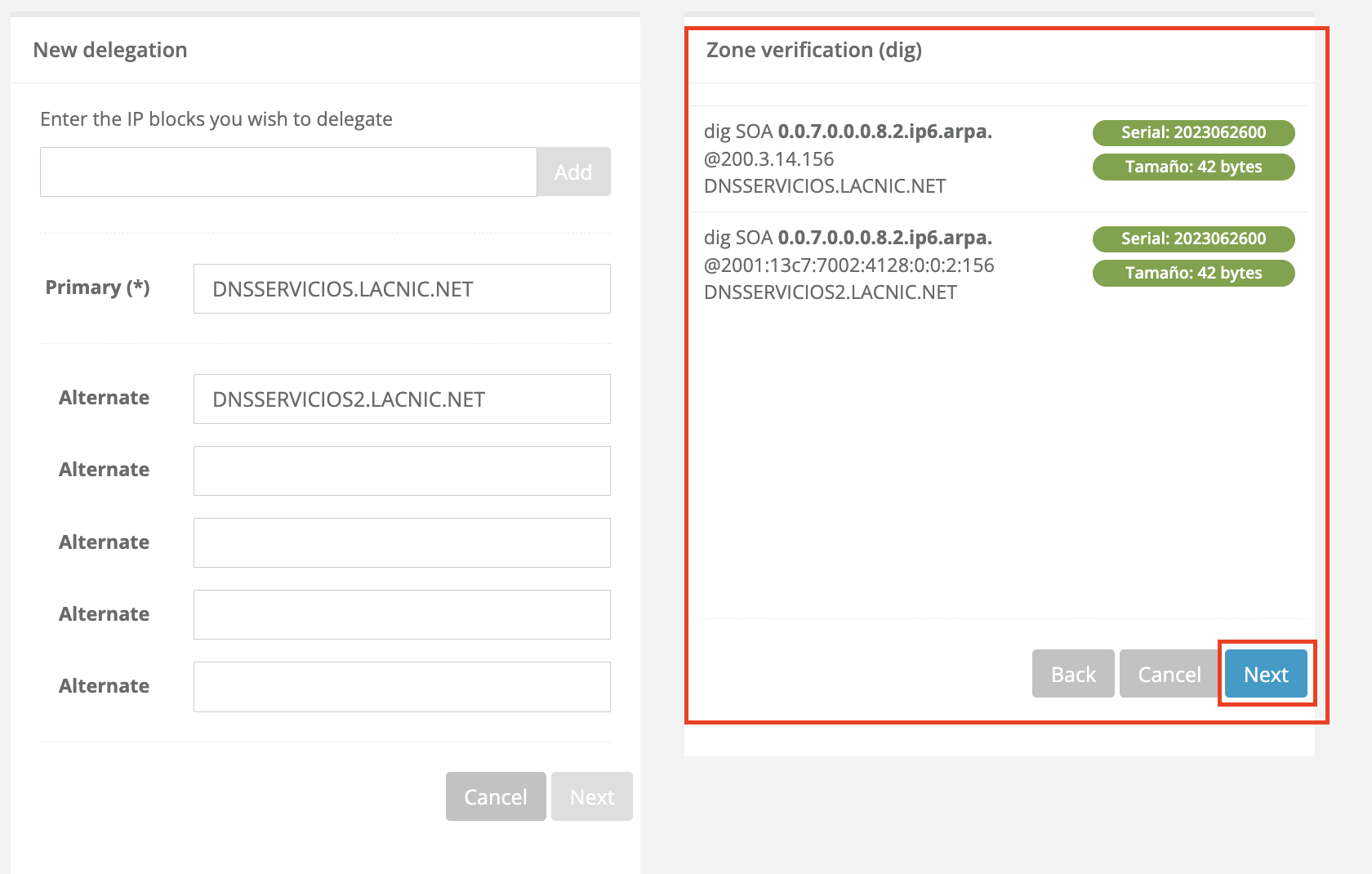Screen dimensions: 1372x874
Task: Click the second Alternate server field
Action: [402, 470]
